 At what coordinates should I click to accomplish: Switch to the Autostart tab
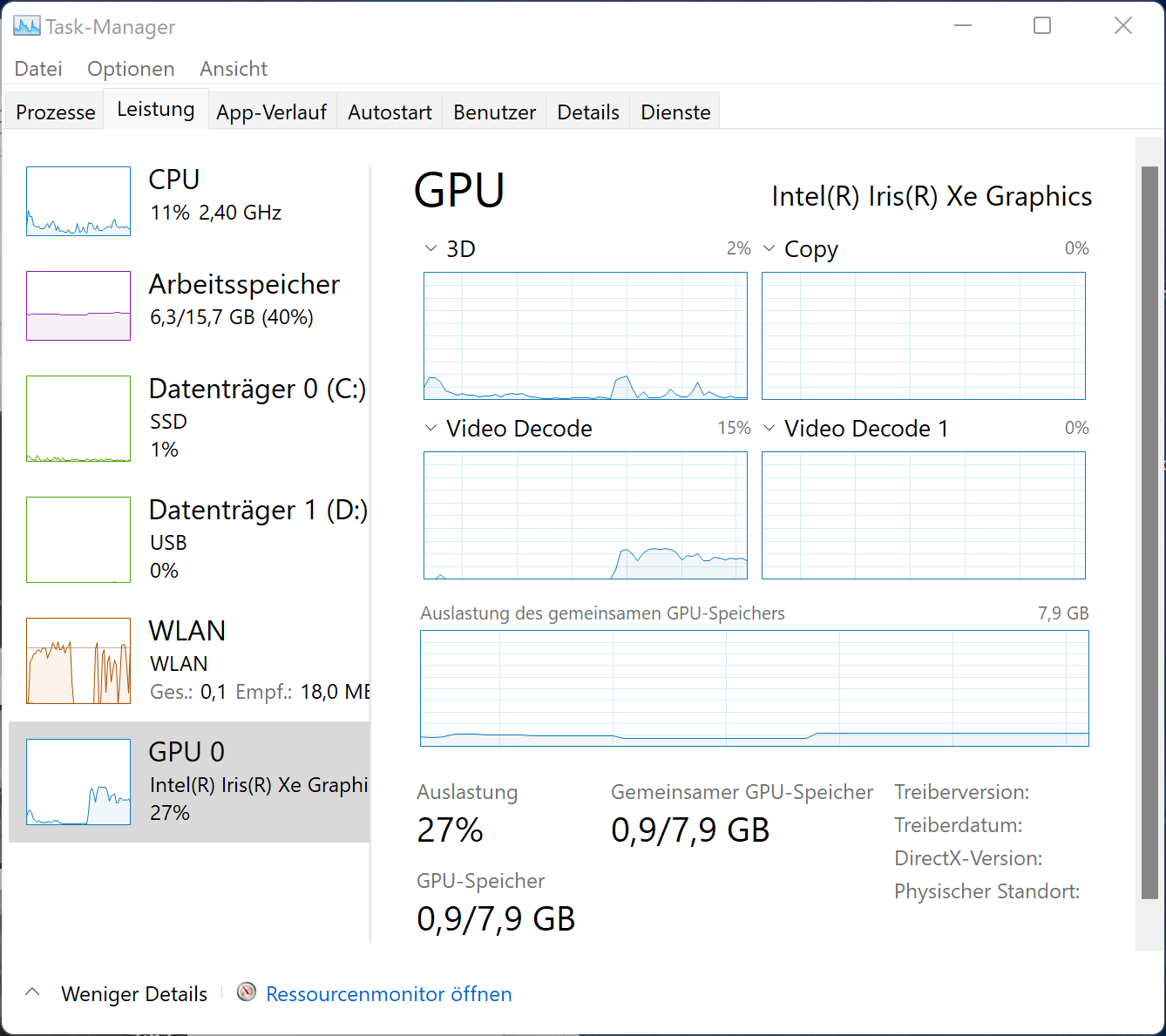coord(390,112)
